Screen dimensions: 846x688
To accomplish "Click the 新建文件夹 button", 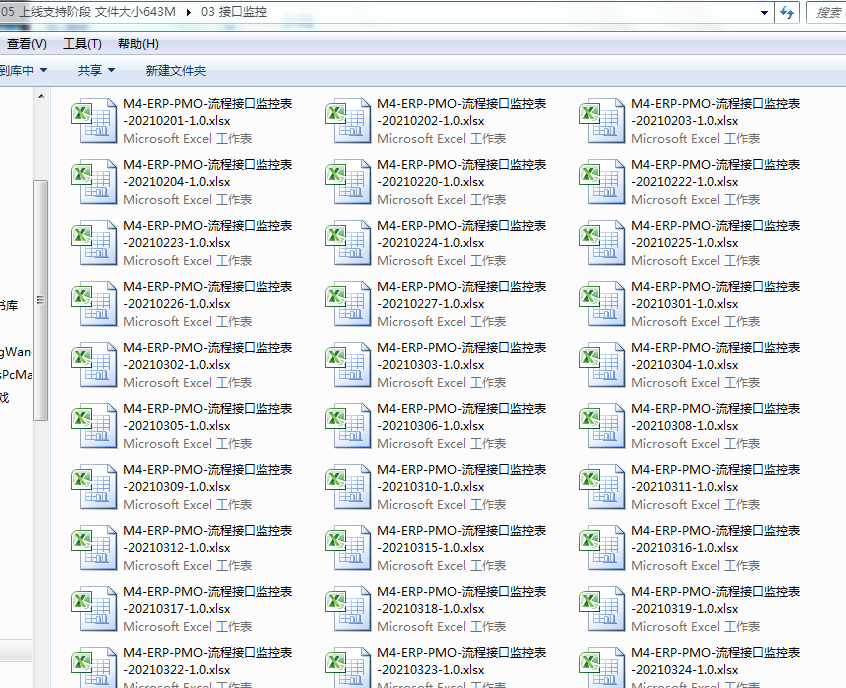I will point(175,70).
